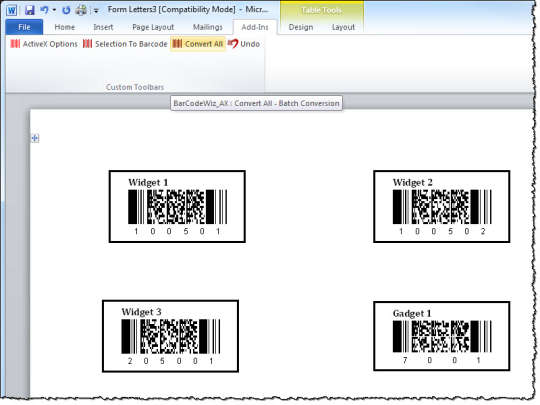This screenshot has height=405, width=540.
Task: Open Customize Quick Access Toolbar dropdown
Action: (x=96, y=11)
